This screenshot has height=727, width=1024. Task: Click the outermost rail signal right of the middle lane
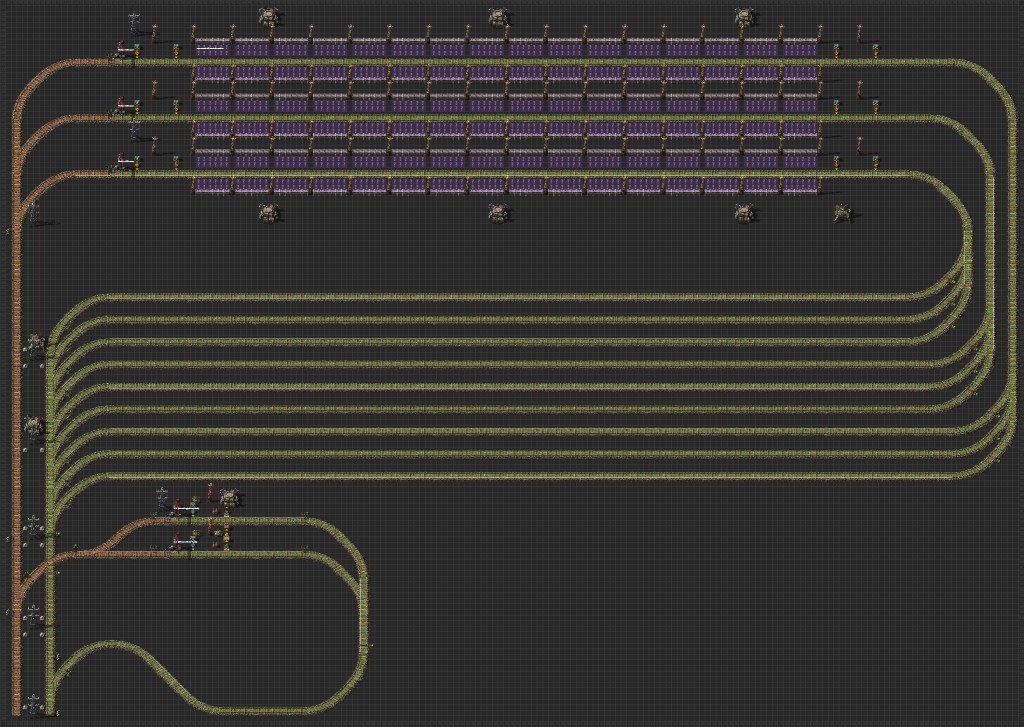tap(876, 105)
